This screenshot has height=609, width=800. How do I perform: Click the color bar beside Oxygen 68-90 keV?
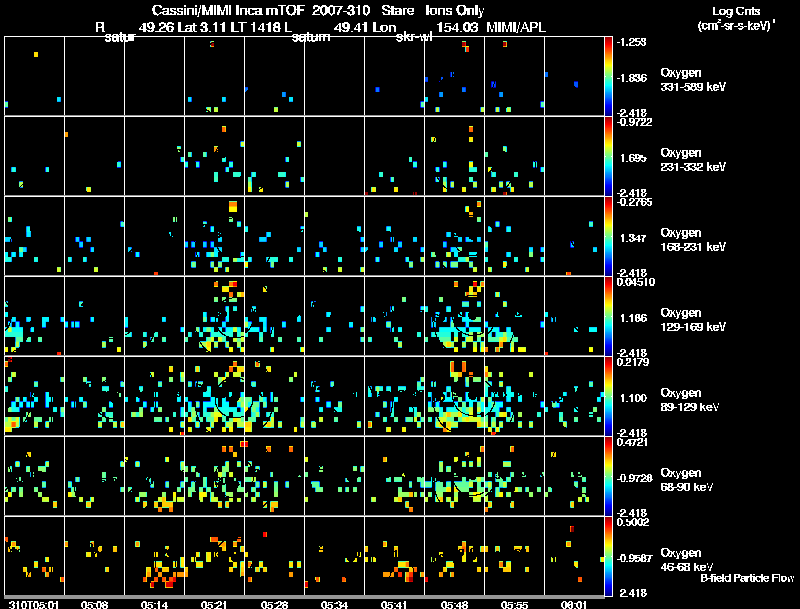click(608, 476)
